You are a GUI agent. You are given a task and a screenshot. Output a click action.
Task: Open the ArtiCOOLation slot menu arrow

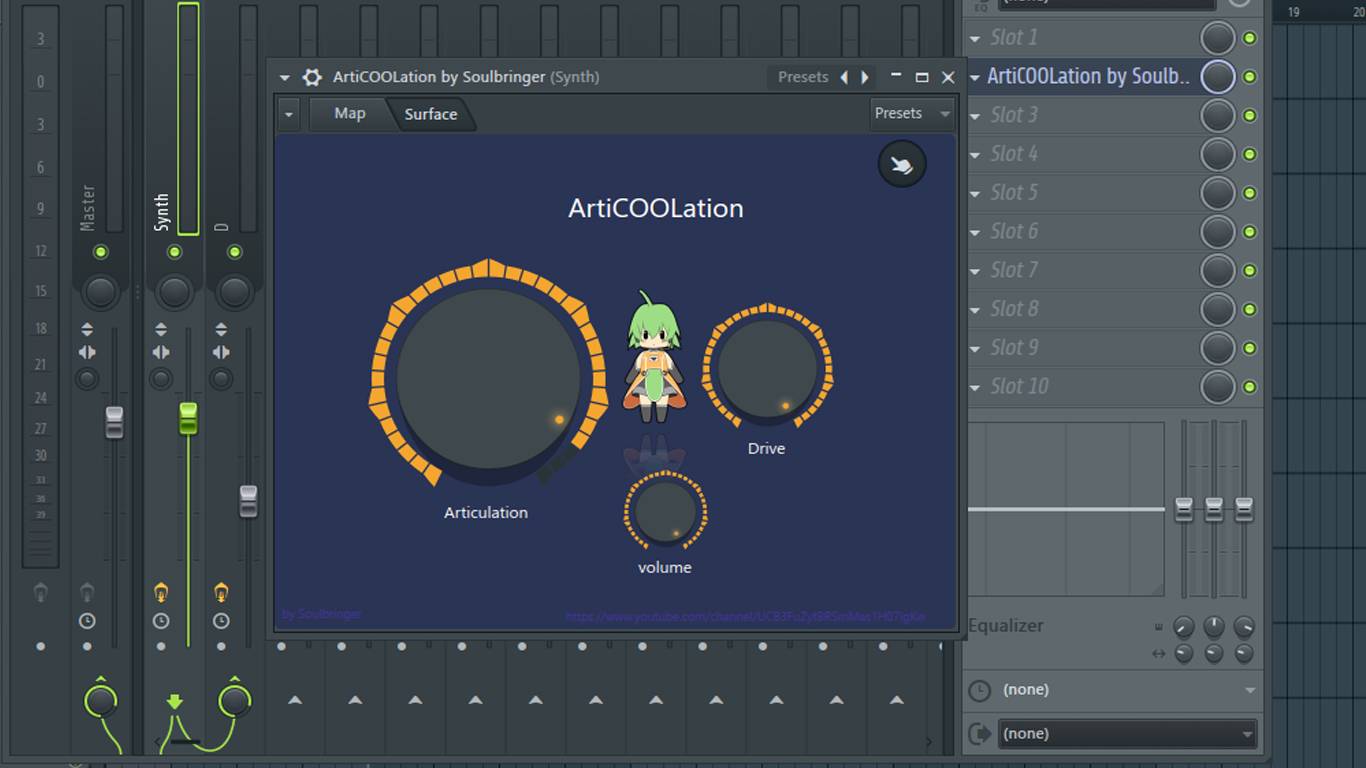[x=975, y=77]
